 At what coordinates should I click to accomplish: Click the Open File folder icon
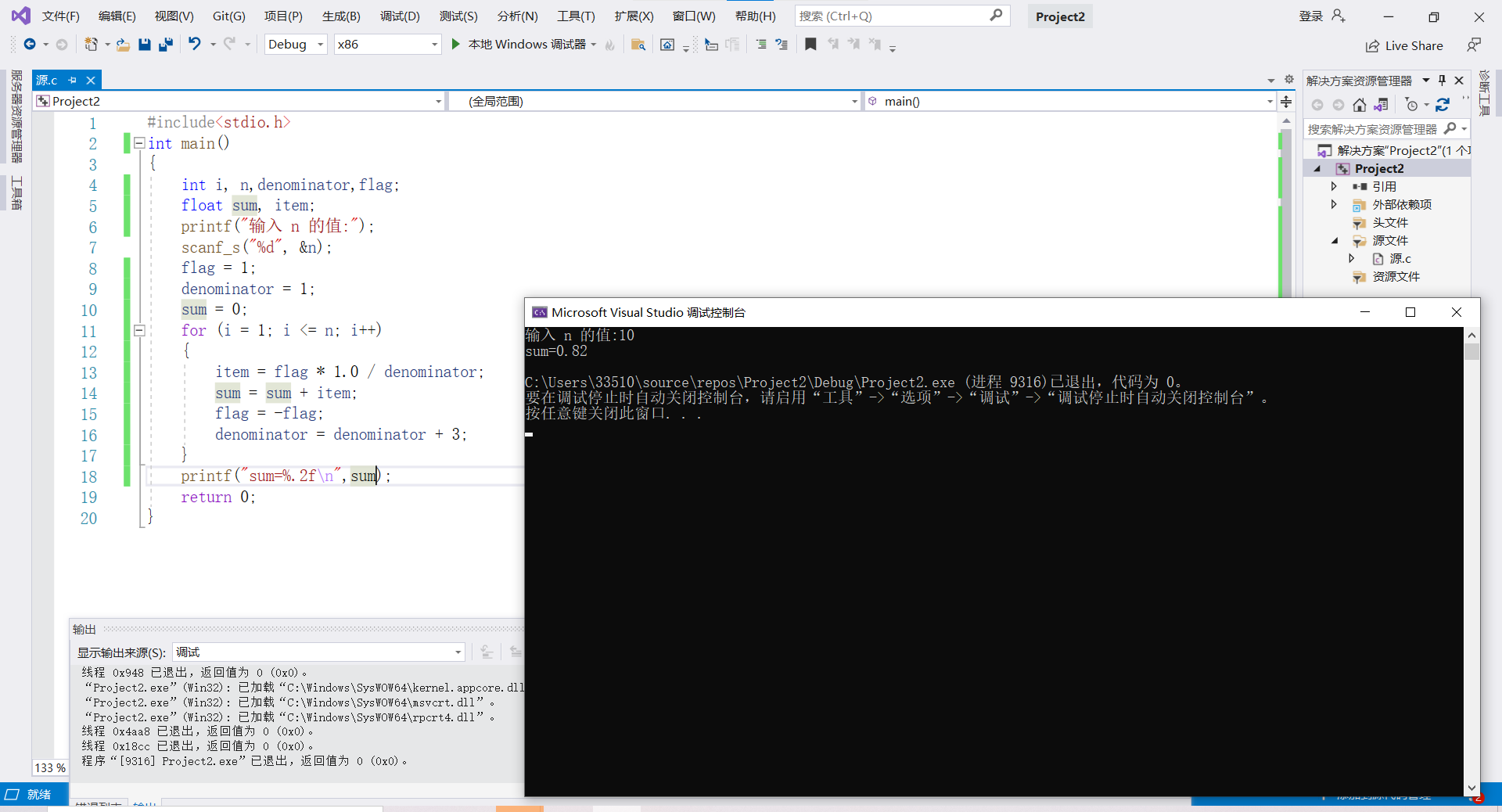pos(123,45)
